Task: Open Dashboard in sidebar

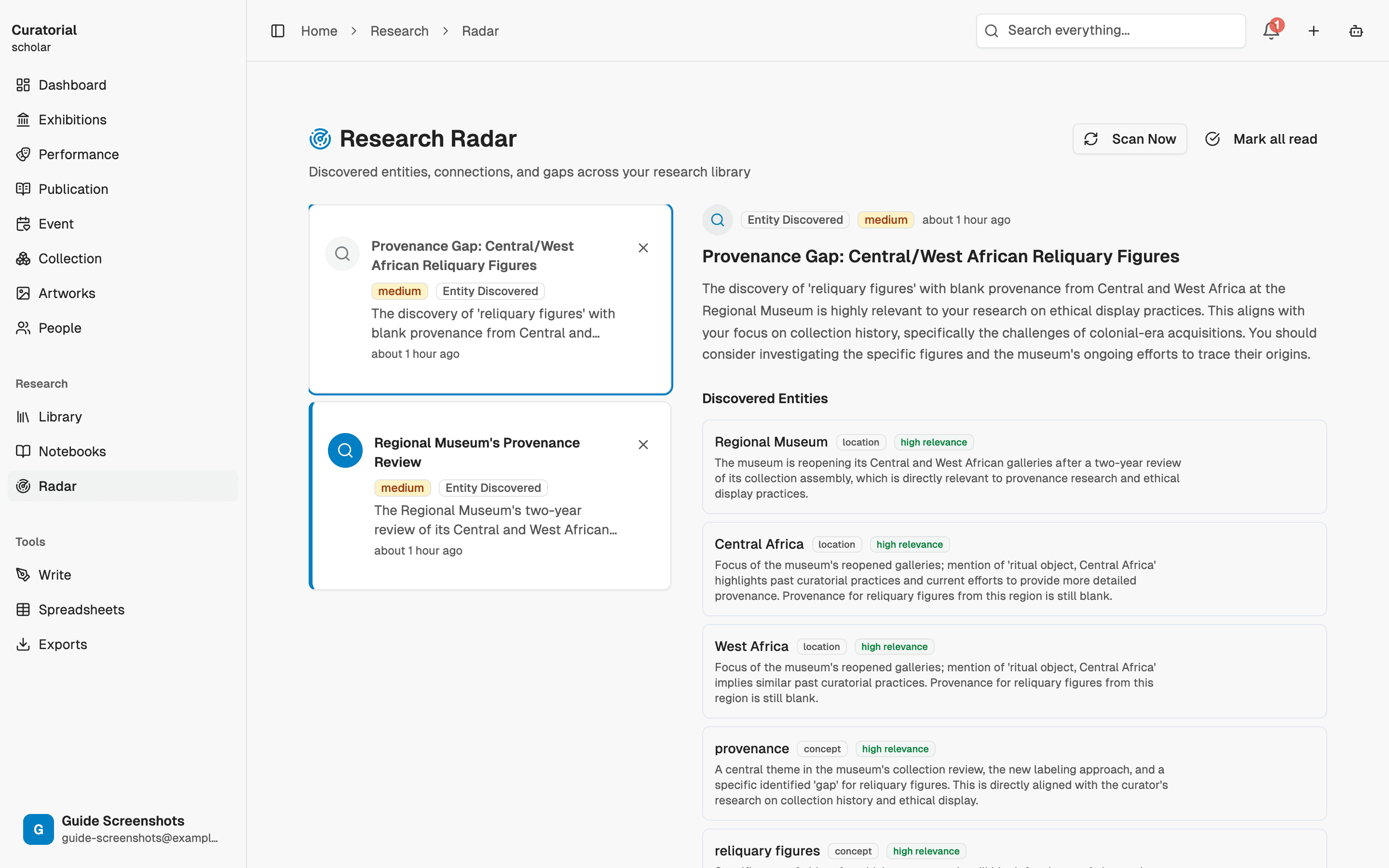Action: (123, 85)
